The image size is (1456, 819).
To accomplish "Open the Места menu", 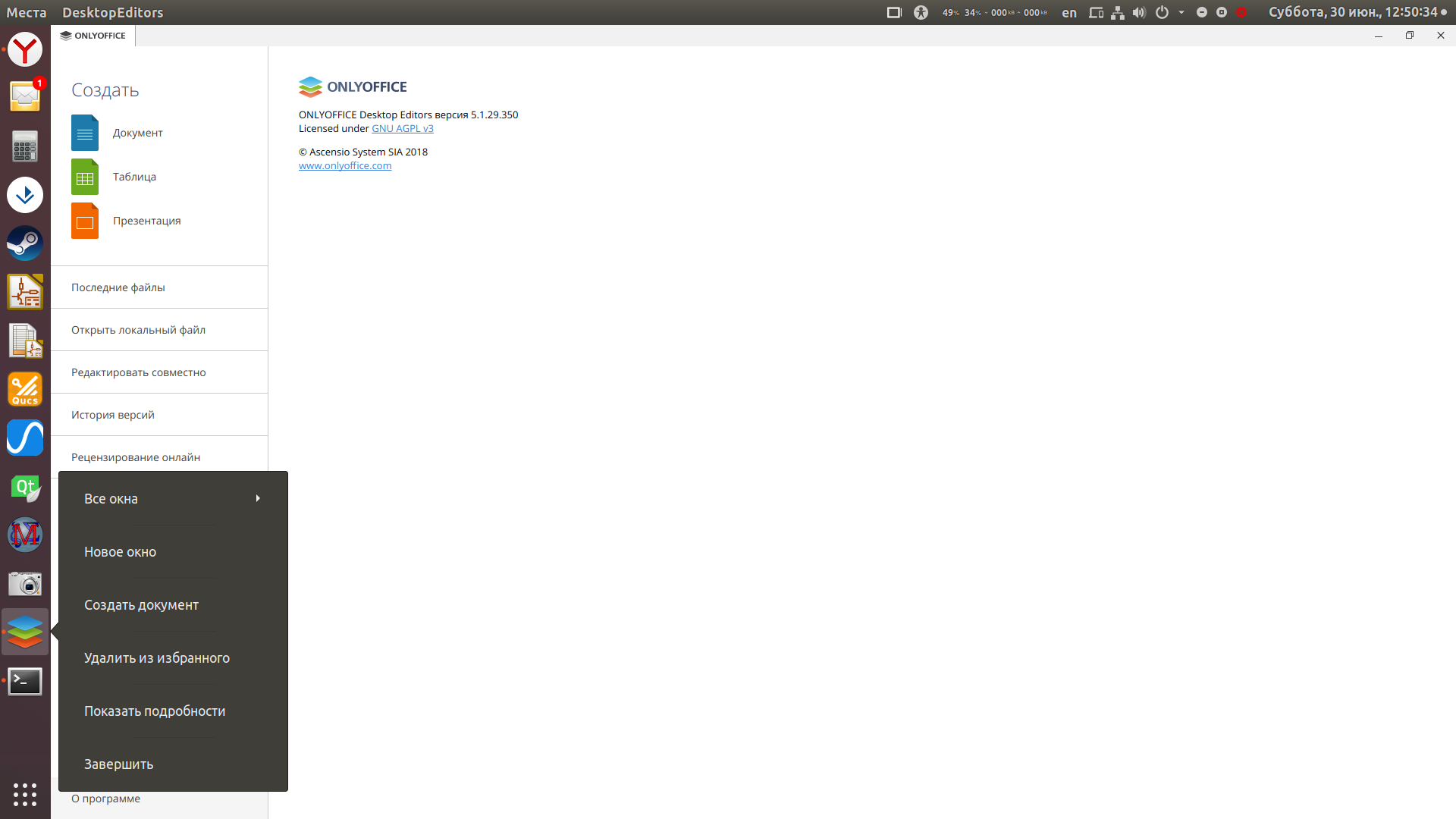I will [x=26, y=12].
